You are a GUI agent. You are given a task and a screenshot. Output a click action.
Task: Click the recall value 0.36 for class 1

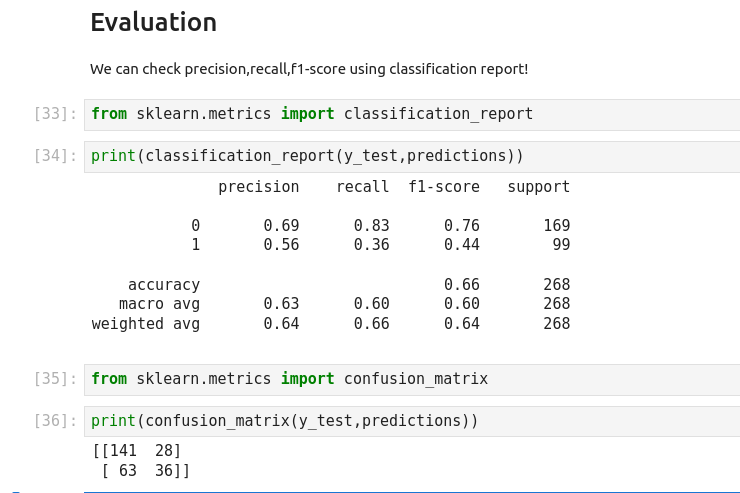(371, 245)
